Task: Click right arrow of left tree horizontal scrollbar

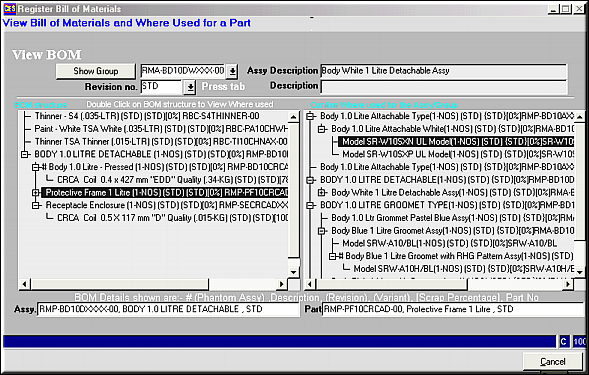Action: pos(282,284)
